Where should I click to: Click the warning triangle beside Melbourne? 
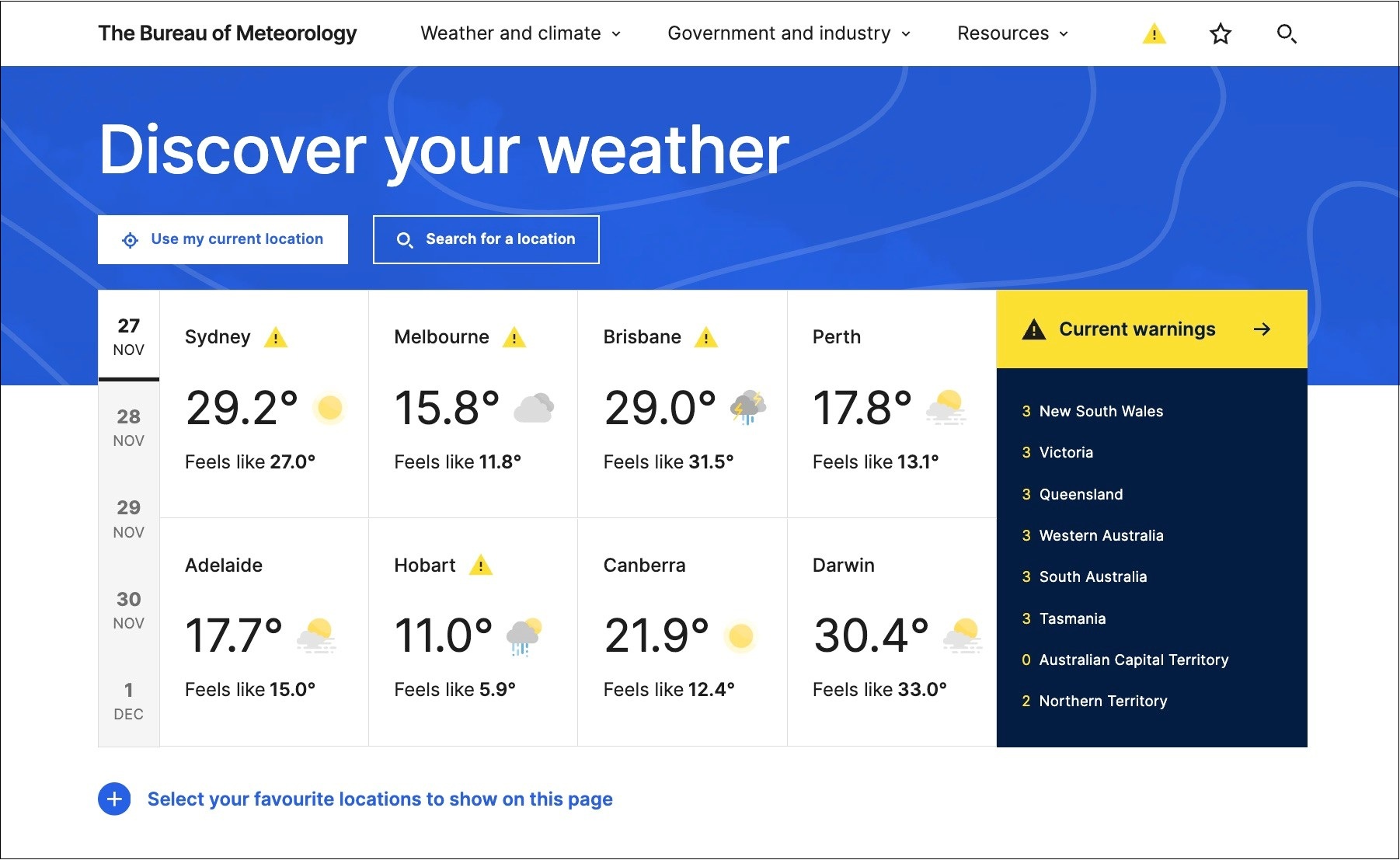pos(515,337)
